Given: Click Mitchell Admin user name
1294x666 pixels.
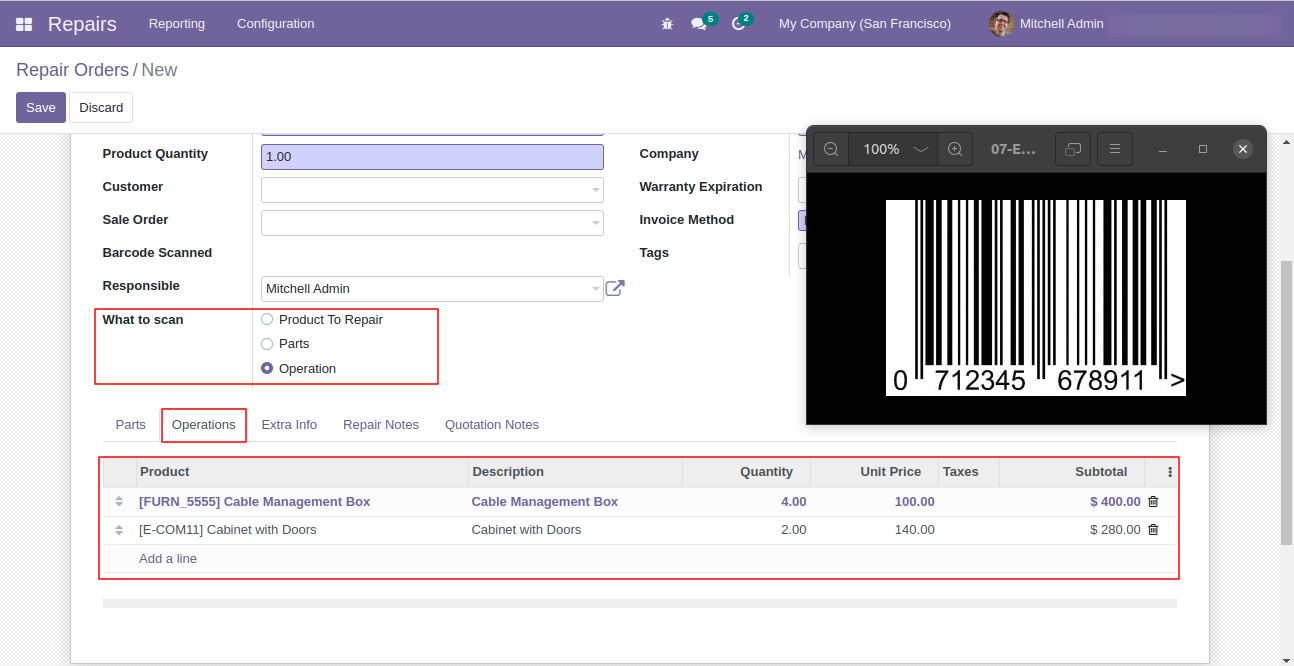Looking at the screenshot, I should click(x=1062, y=23).
